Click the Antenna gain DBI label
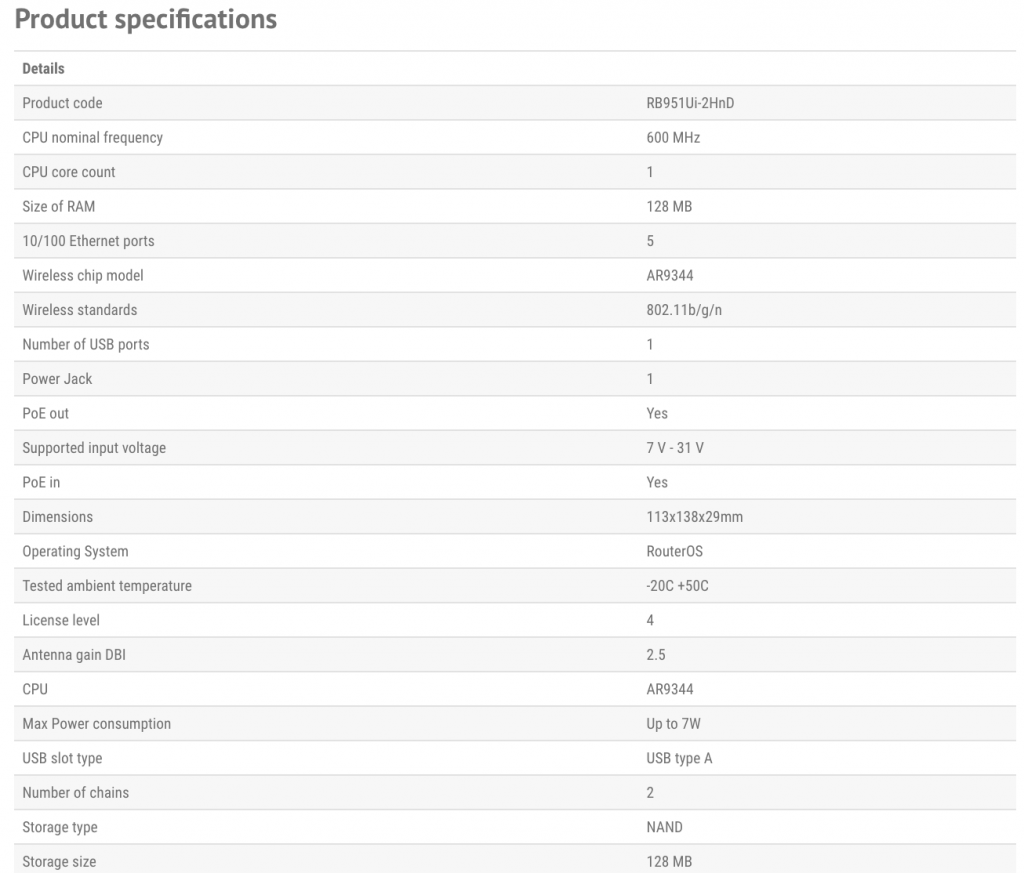The height and width of the screenshot is (873, 1024). pos(74,655)
